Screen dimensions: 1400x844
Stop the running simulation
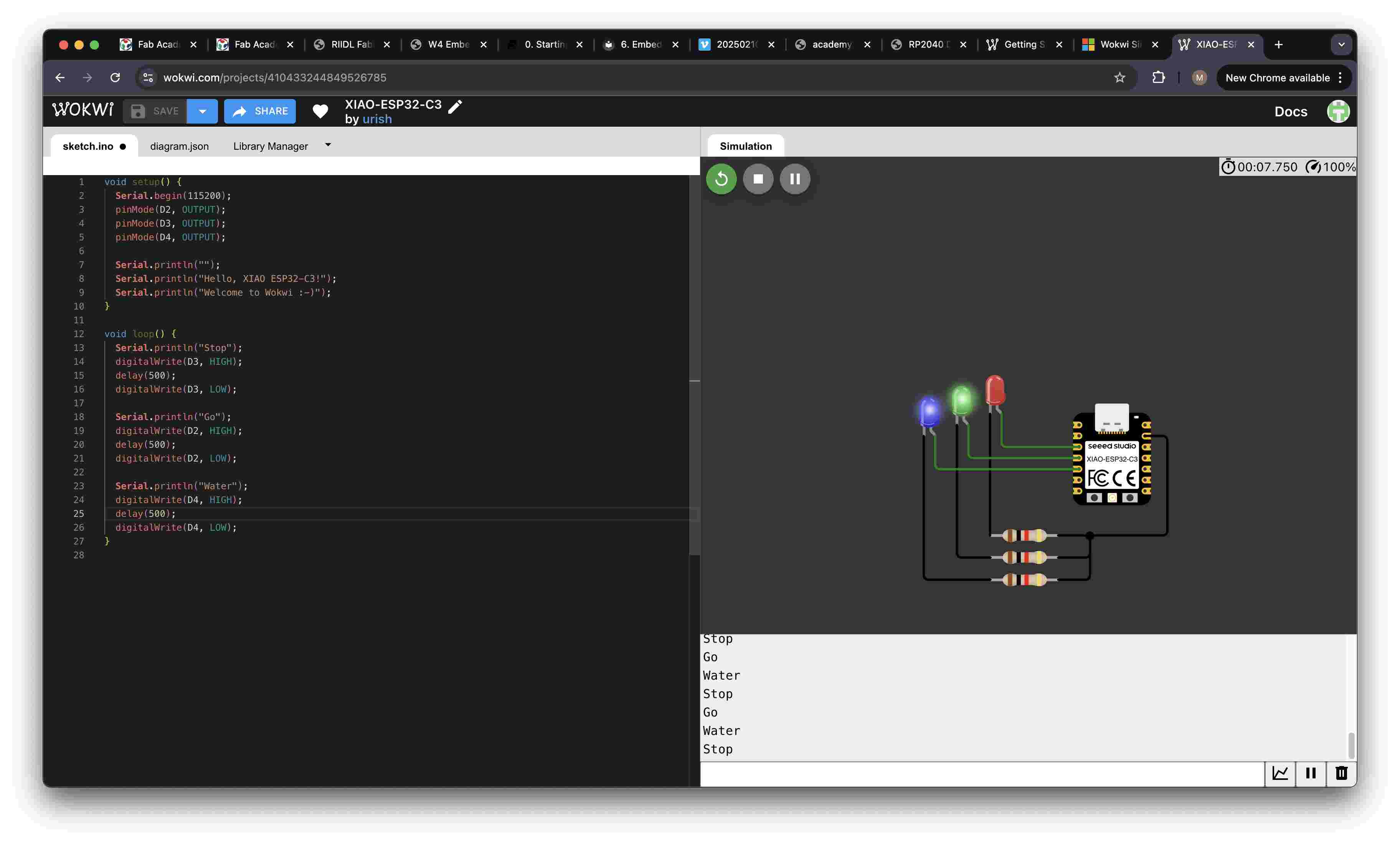pos(758,179)
